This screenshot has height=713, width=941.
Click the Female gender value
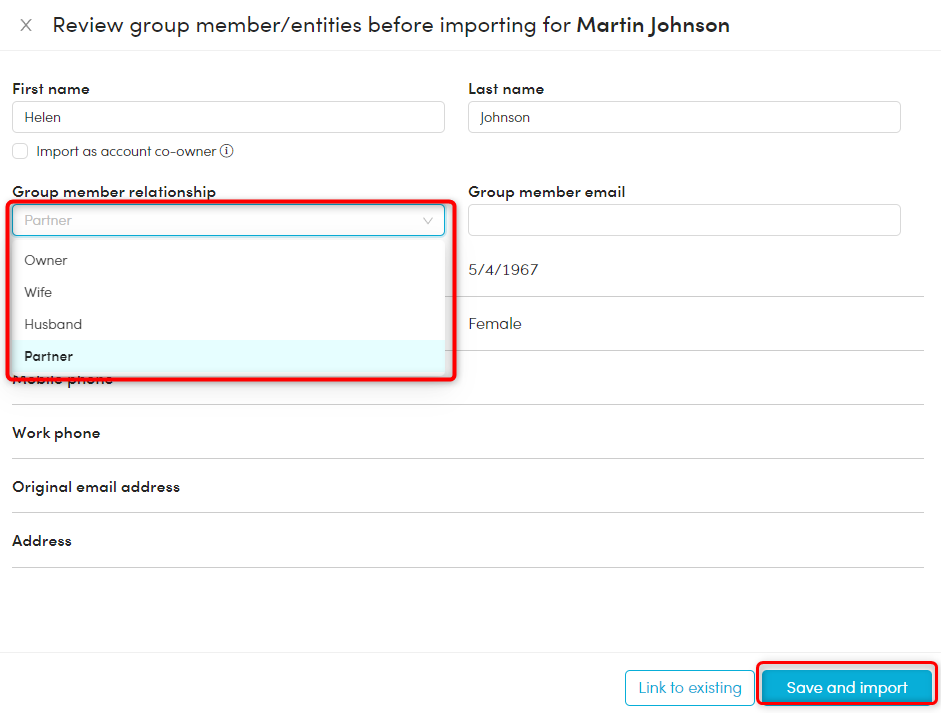[x=495, y=324]
